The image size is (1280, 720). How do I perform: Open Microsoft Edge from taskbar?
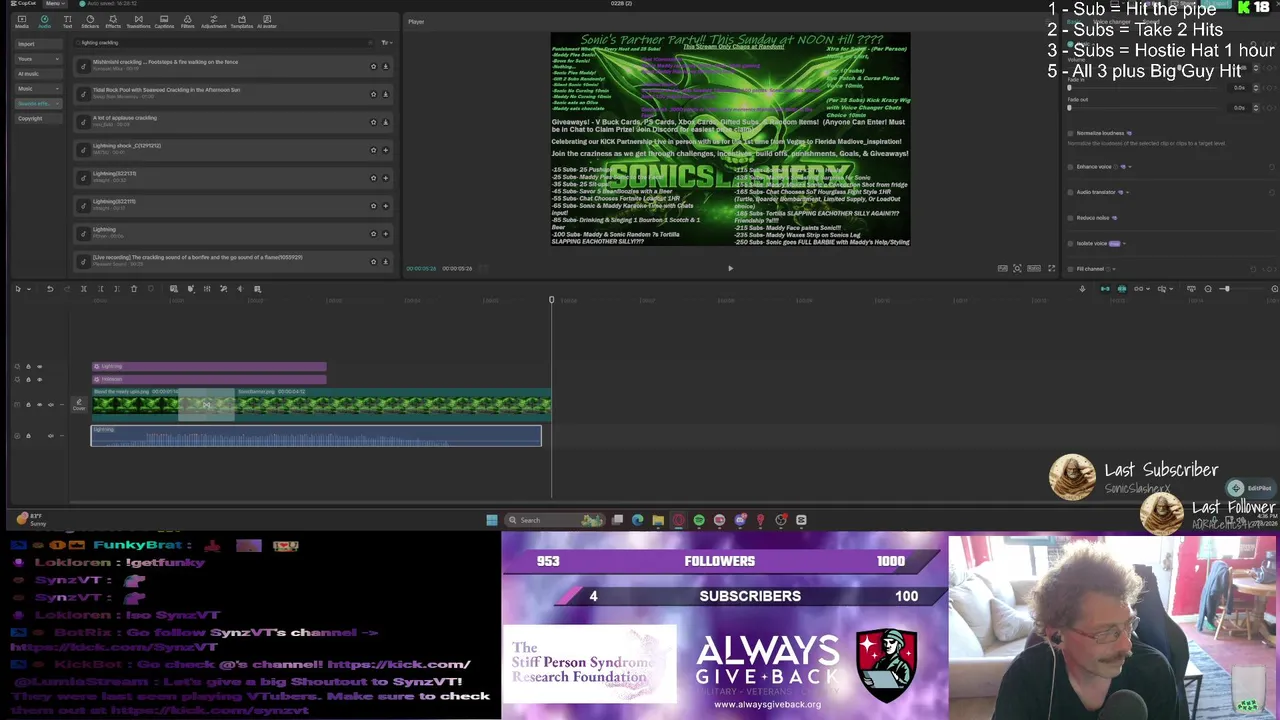[638, 520]
